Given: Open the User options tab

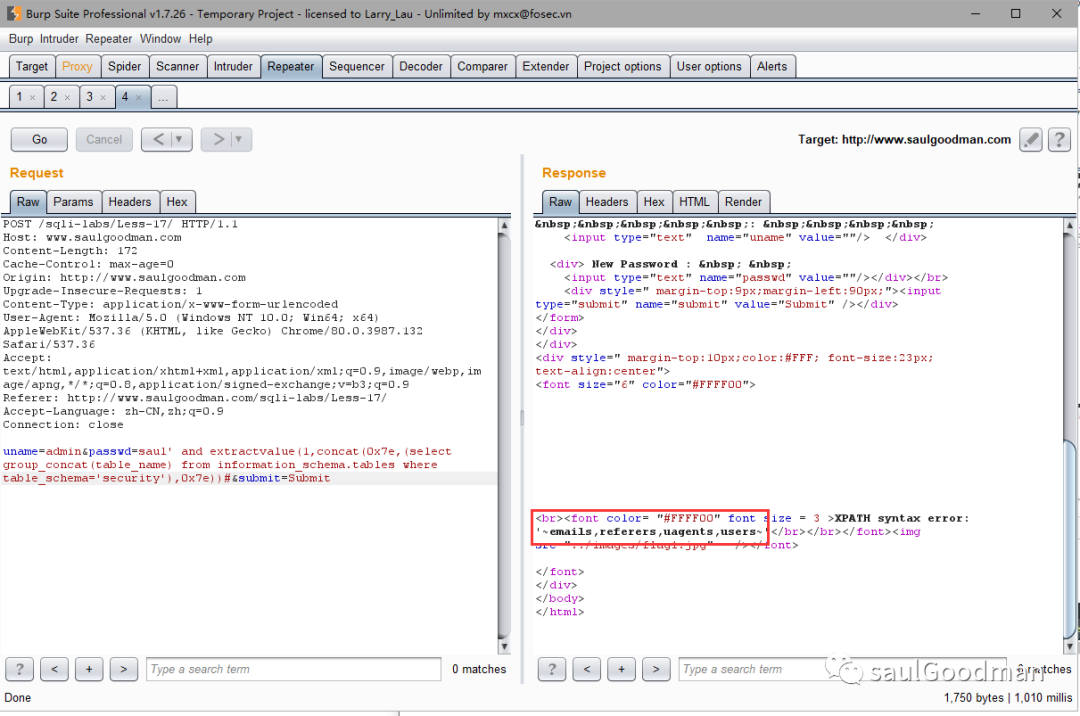Looking at the screenshot, I should (x=709, y=67).
